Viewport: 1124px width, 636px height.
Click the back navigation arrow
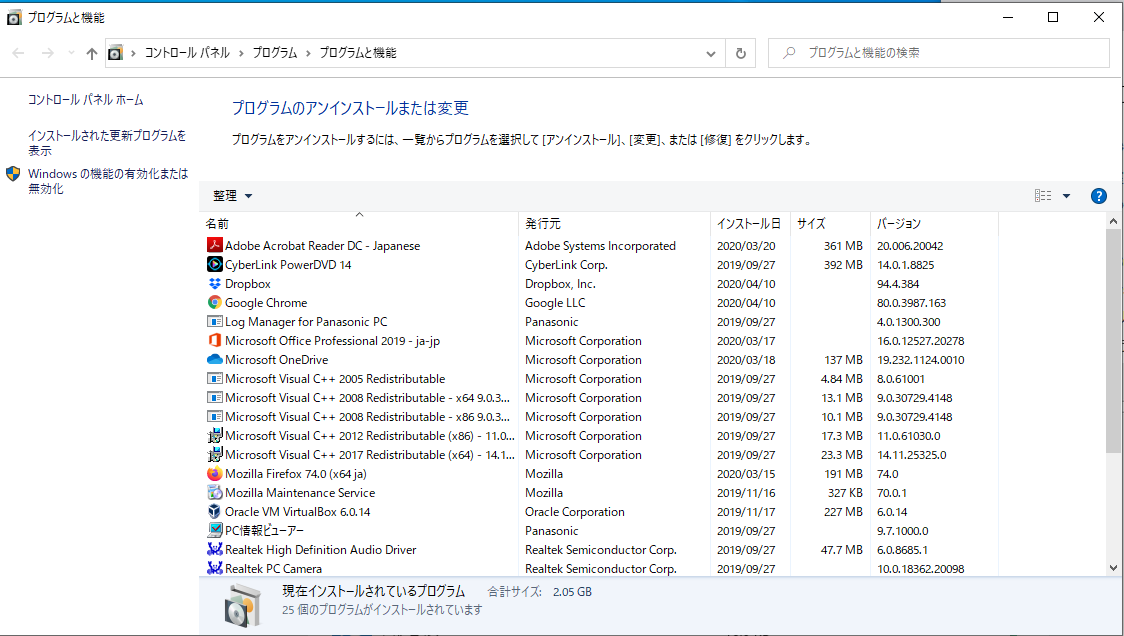click(19, 53)
